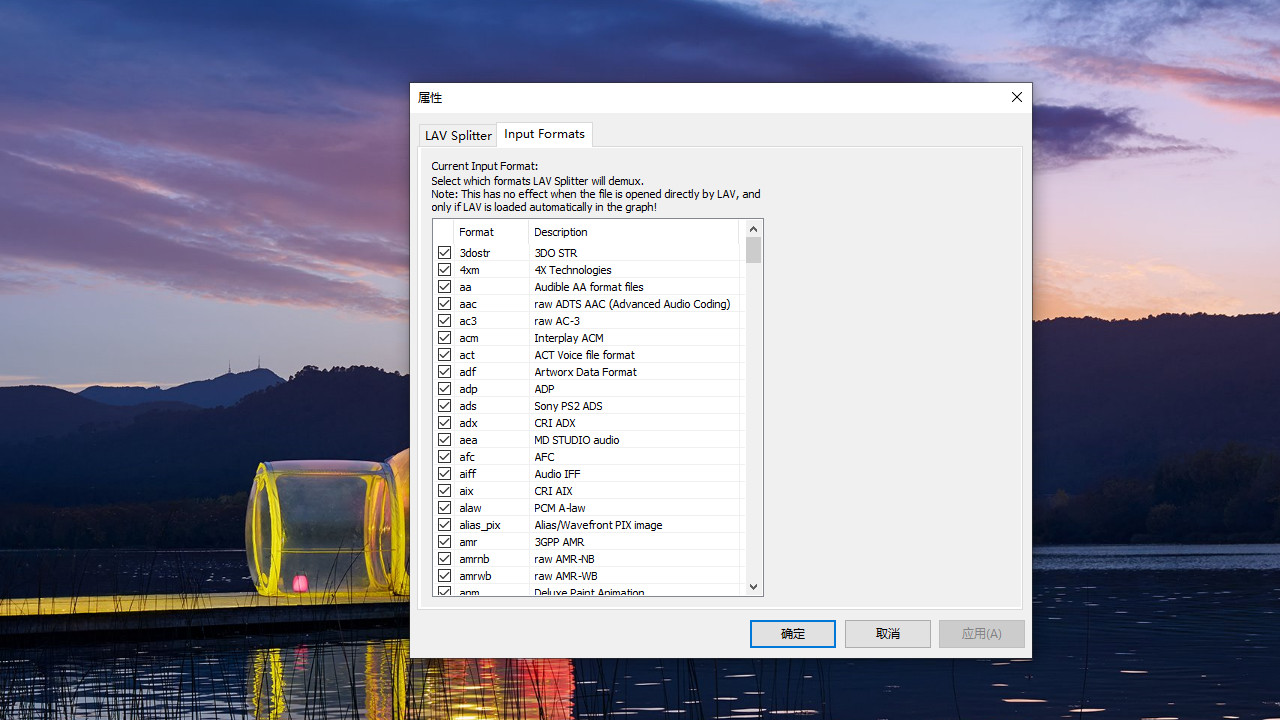1280x720 pixels.
Task: Uncheck the amrwb raw AMR-WB checkbox
Action: pos(444,576)
